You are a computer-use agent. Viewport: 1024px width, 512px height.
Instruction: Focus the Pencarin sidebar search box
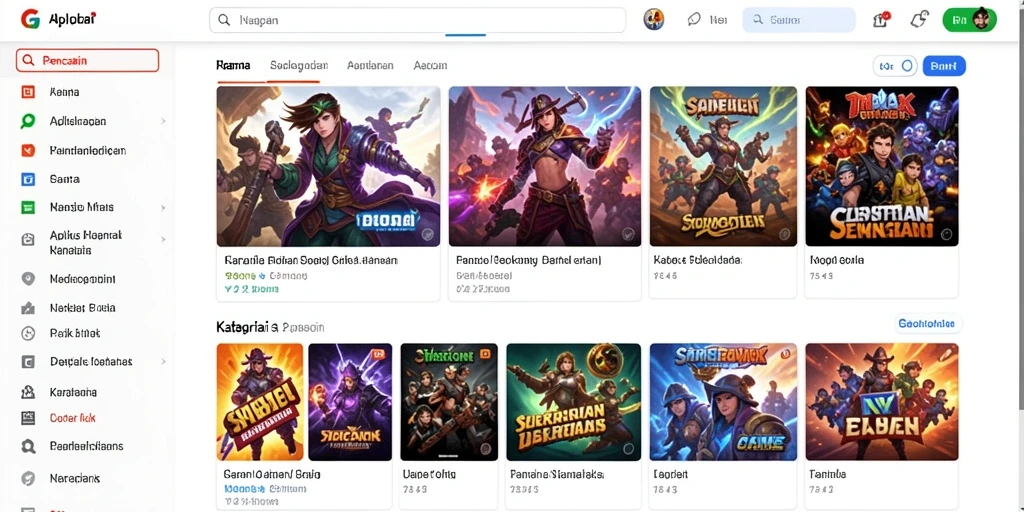coord(88,60)
